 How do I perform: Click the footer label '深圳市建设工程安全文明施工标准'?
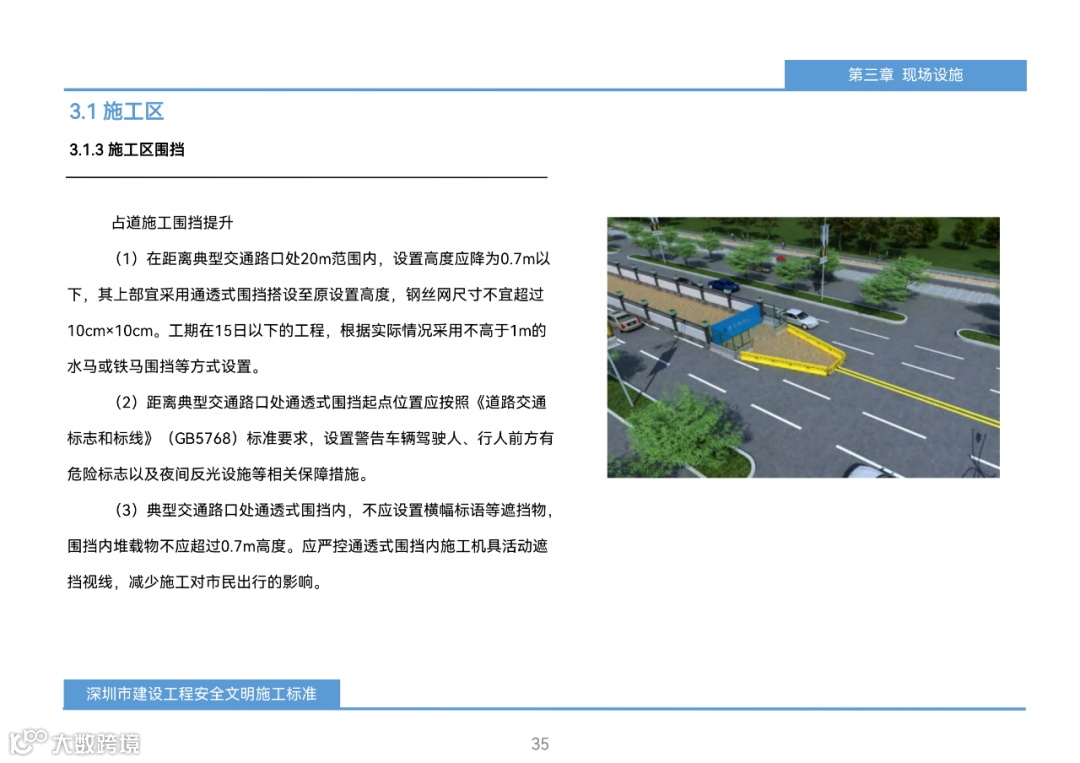point(201,693)
